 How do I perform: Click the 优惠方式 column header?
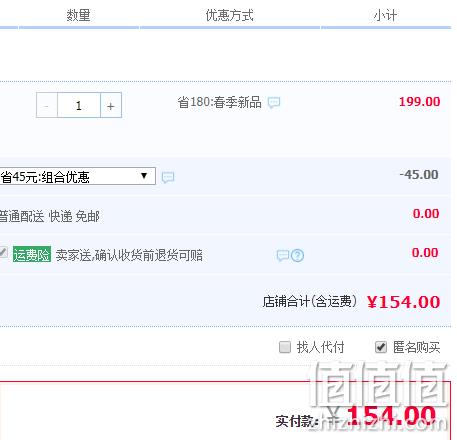pos(230,15)
